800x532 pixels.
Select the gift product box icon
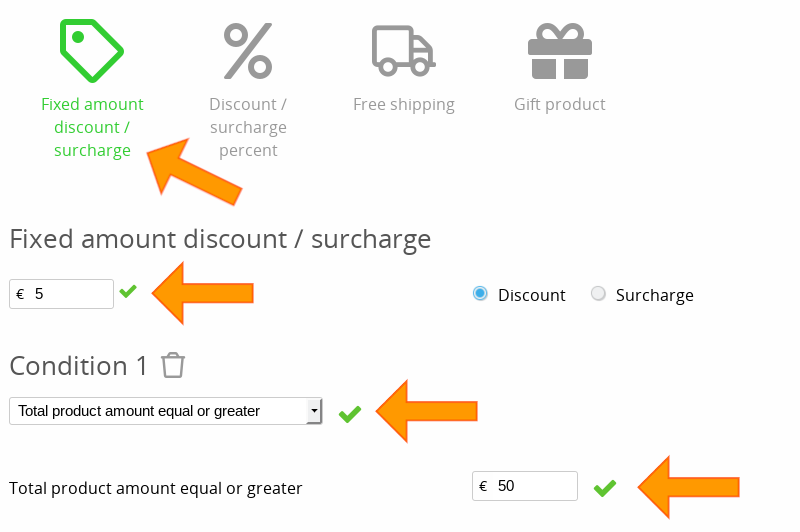(x=560, y=52)
